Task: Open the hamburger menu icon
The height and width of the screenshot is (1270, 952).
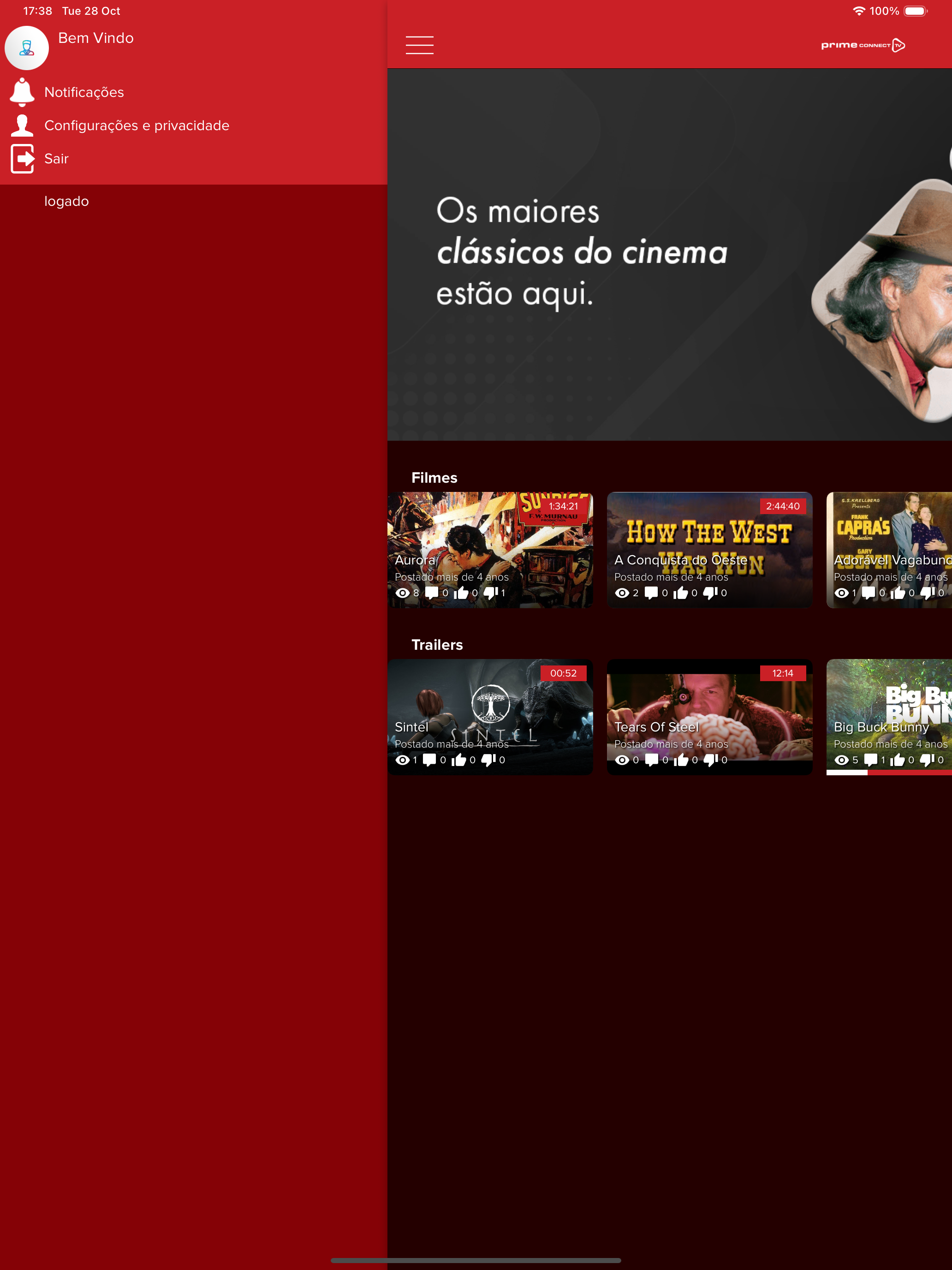Action: click(x=419, y=45)
